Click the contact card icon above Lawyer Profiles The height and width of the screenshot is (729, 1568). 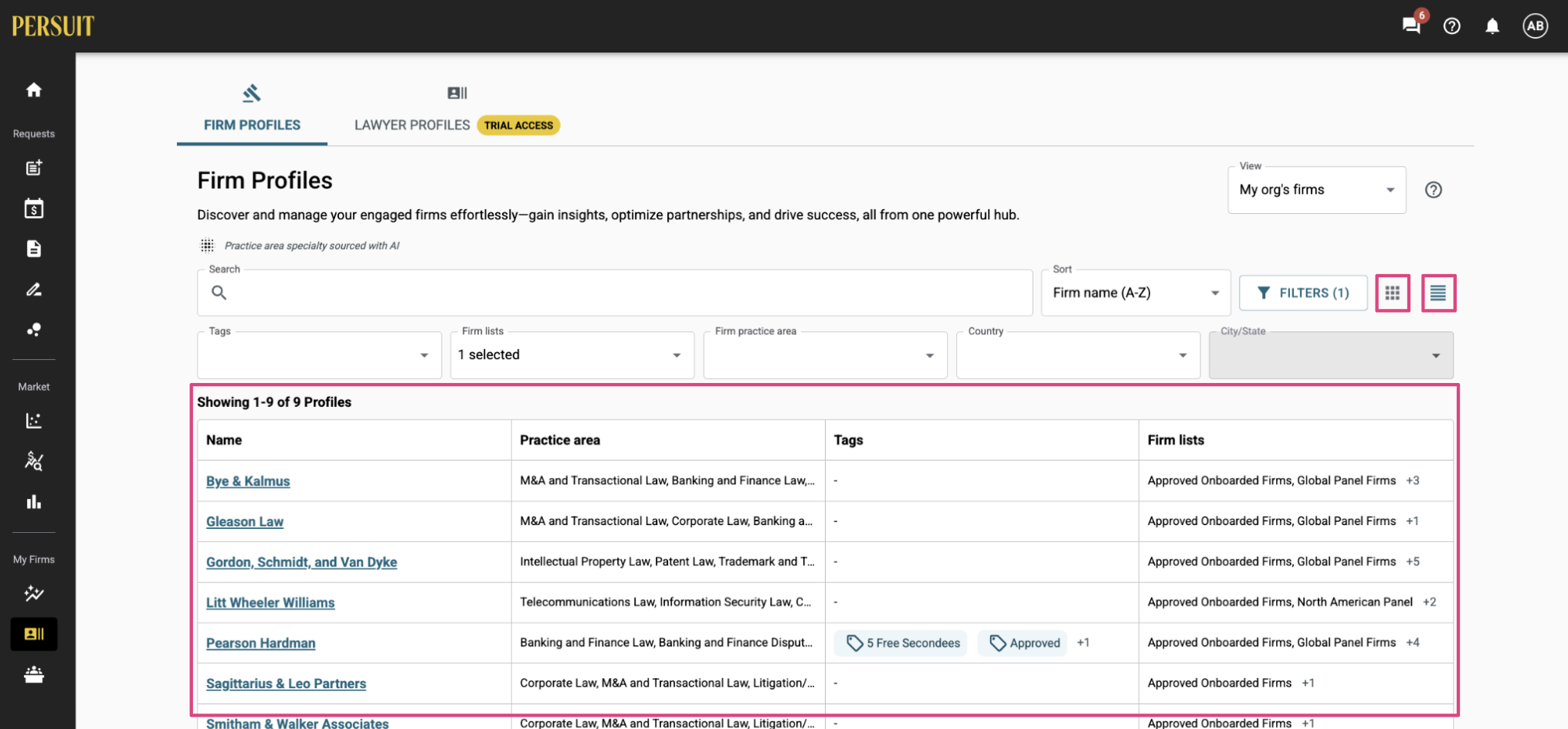pos(457,93)
